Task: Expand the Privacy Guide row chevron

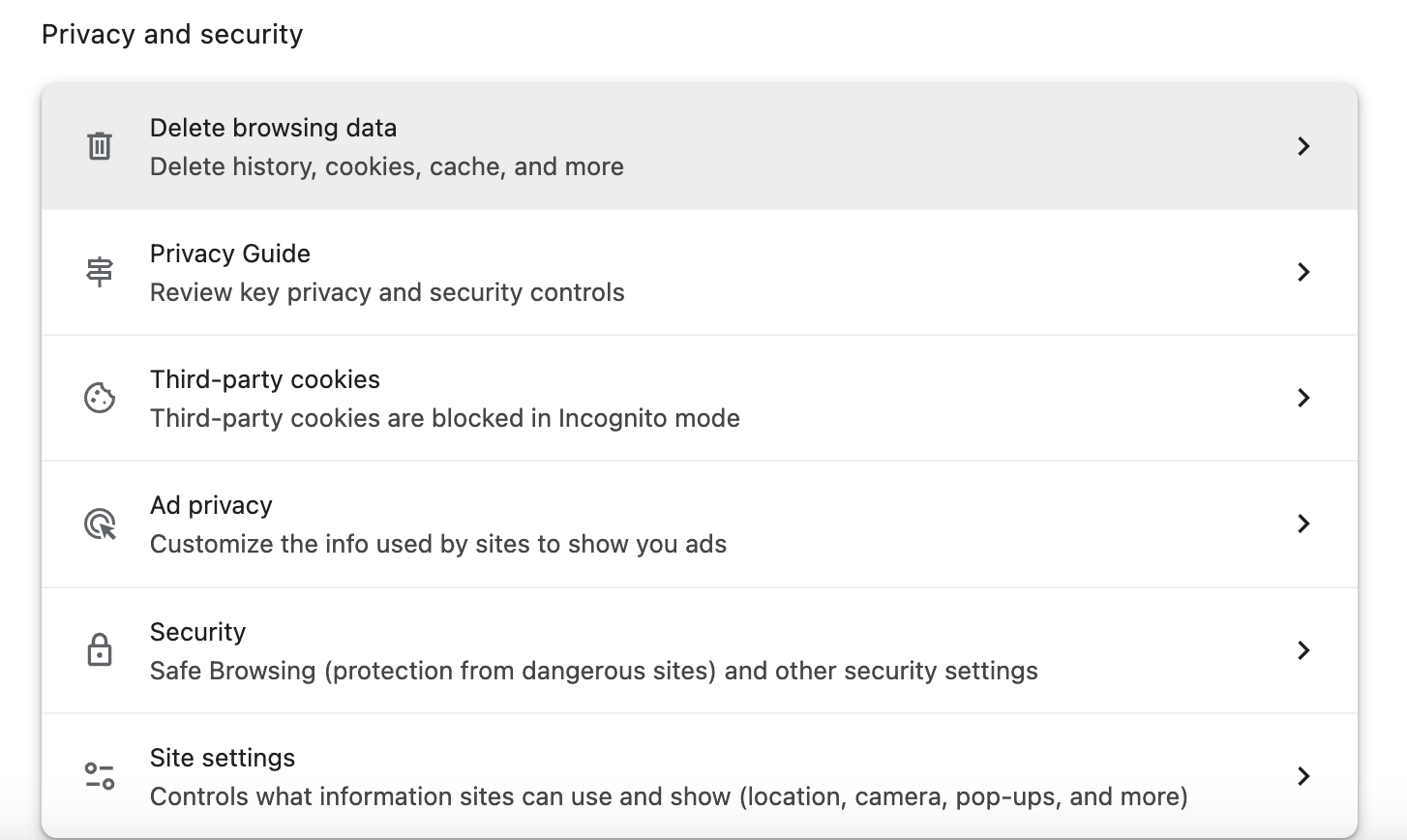Action: pos(1303,272)
